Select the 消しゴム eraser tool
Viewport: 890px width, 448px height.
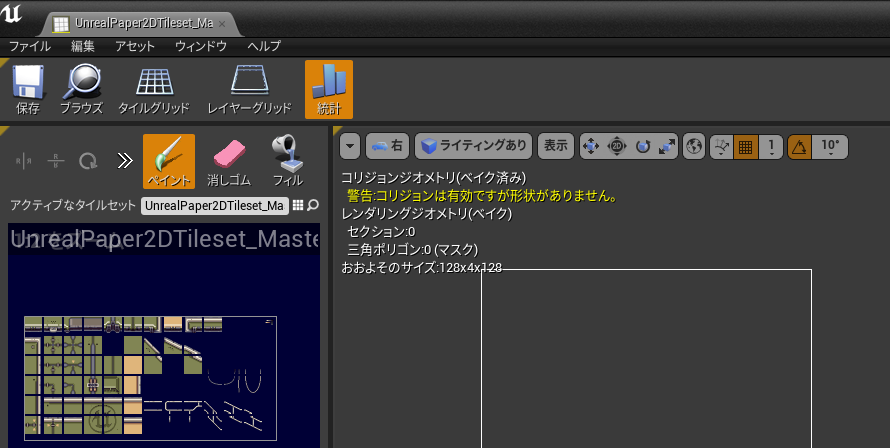click(x=229, y=161)
